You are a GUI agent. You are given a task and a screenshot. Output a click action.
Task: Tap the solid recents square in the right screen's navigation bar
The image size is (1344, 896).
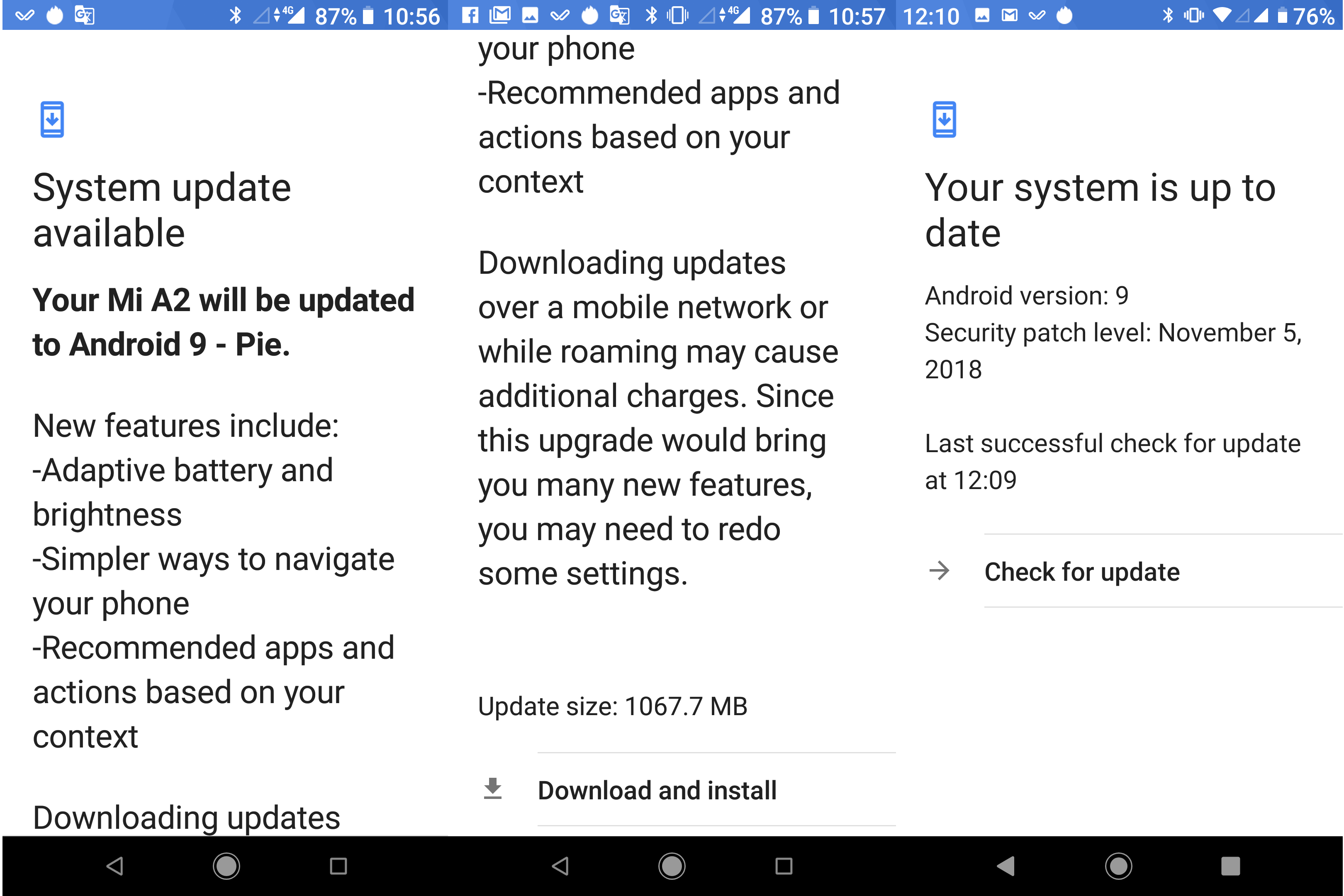[1230, 866]
